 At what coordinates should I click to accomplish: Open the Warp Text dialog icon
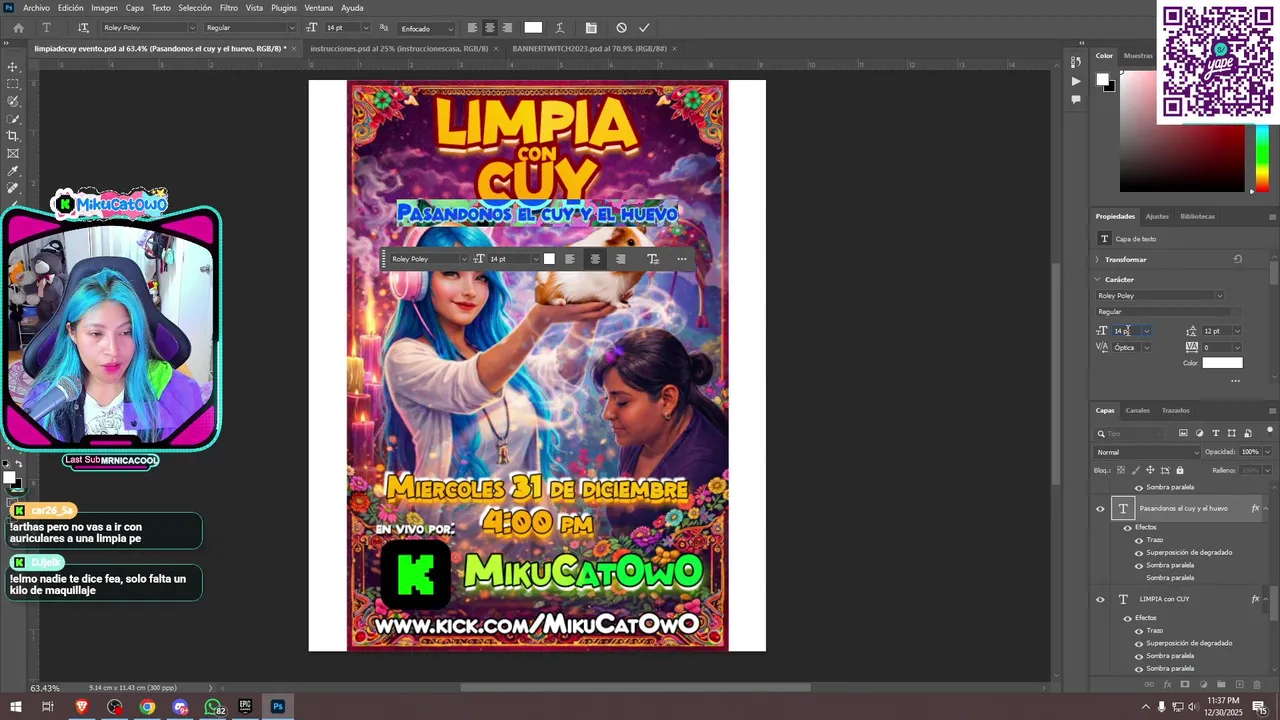coord(560,28)
